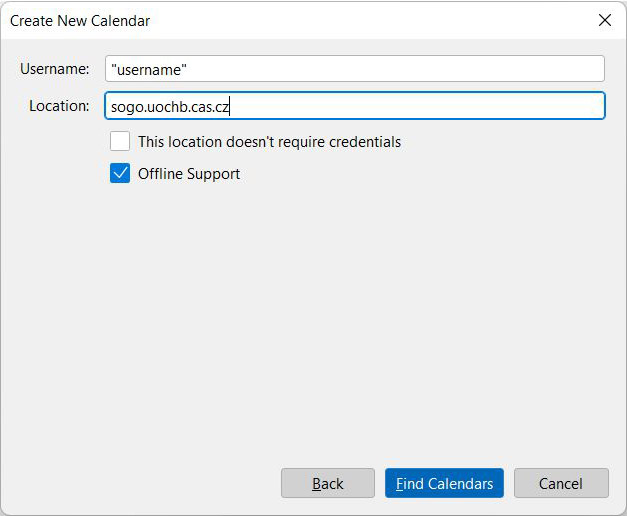The image size is (627, 516).
Task: Click the "Username:" label
Action: pyautogui.click(x=55, y=69)
